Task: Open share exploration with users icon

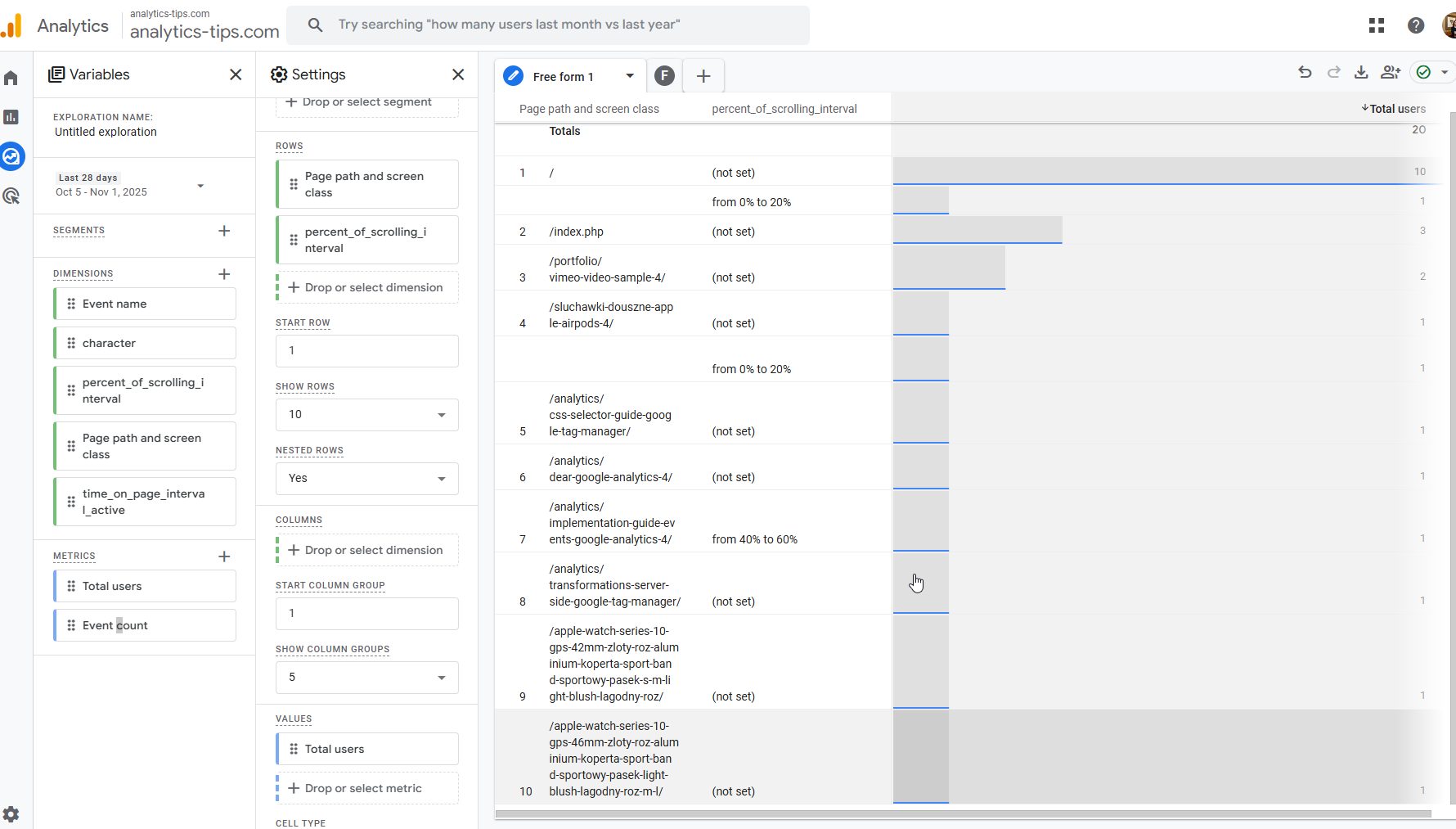Action: (x=1391, y=73)
